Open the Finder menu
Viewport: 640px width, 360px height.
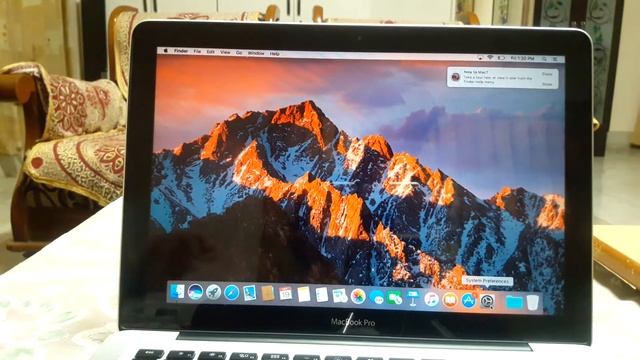pos(181,51)
